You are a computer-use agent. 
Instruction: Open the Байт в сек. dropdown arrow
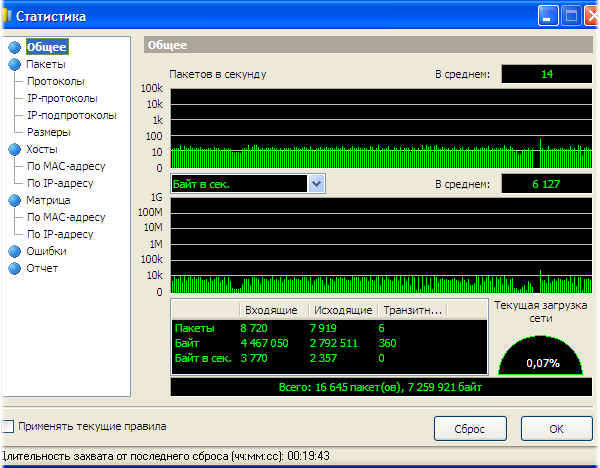tap(316, 184)
